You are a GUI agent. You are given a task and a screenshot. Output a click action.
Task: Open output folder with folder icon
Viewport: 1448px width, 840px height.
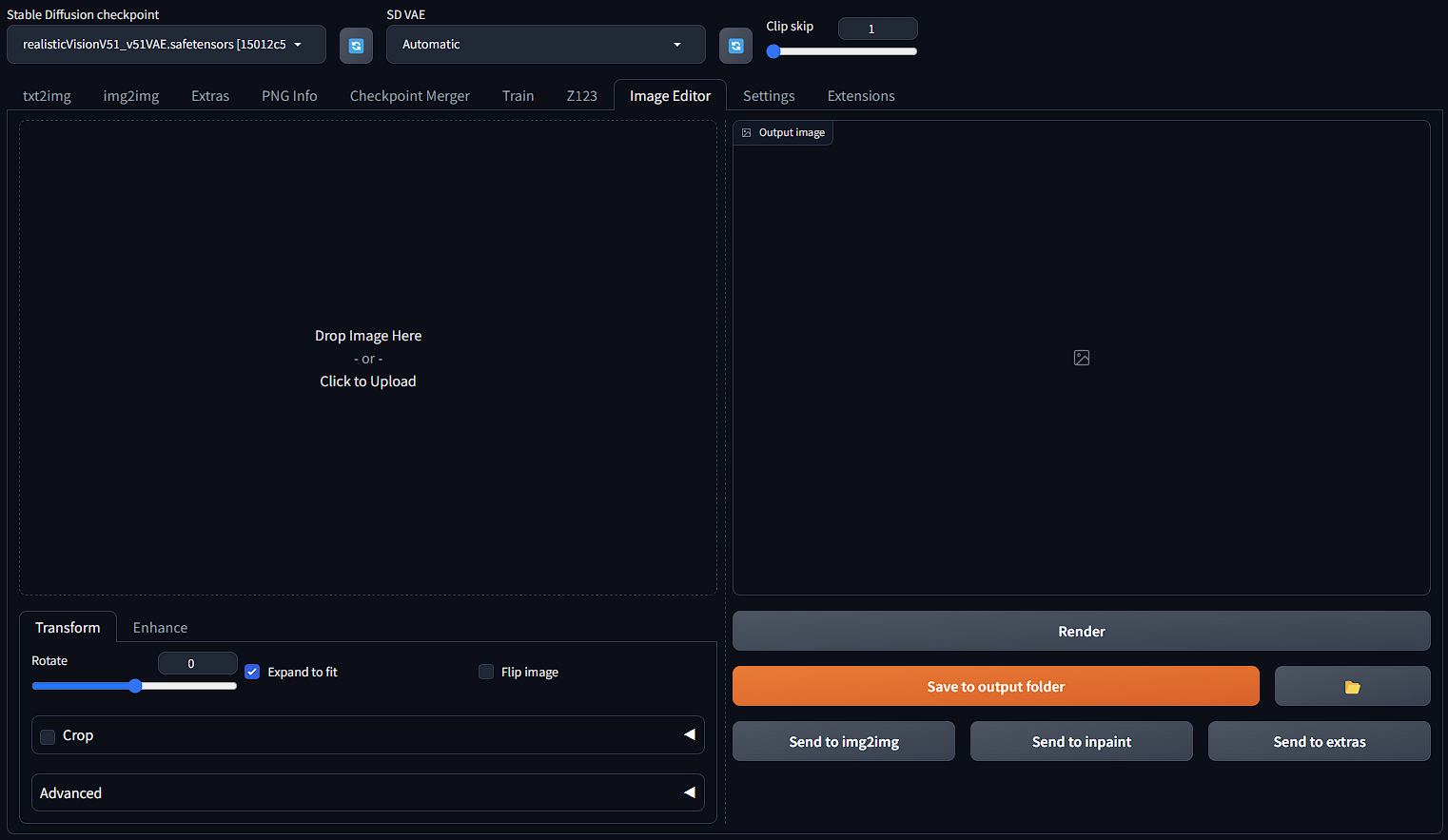coord(1352,687)
